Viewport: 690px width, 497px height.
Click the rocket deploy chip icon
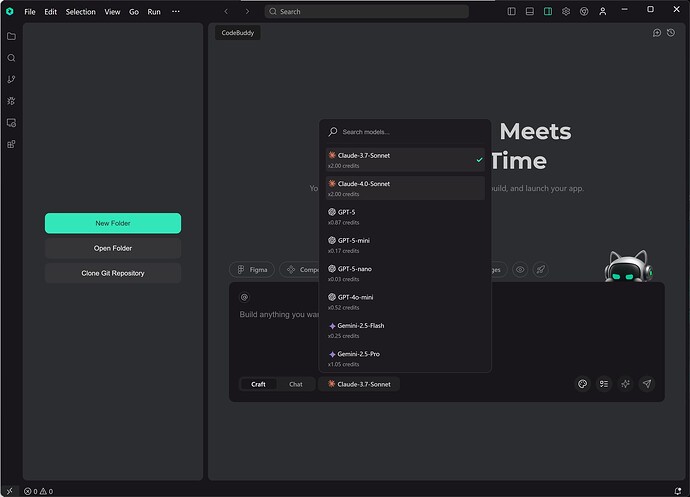(x=541, y=270)
